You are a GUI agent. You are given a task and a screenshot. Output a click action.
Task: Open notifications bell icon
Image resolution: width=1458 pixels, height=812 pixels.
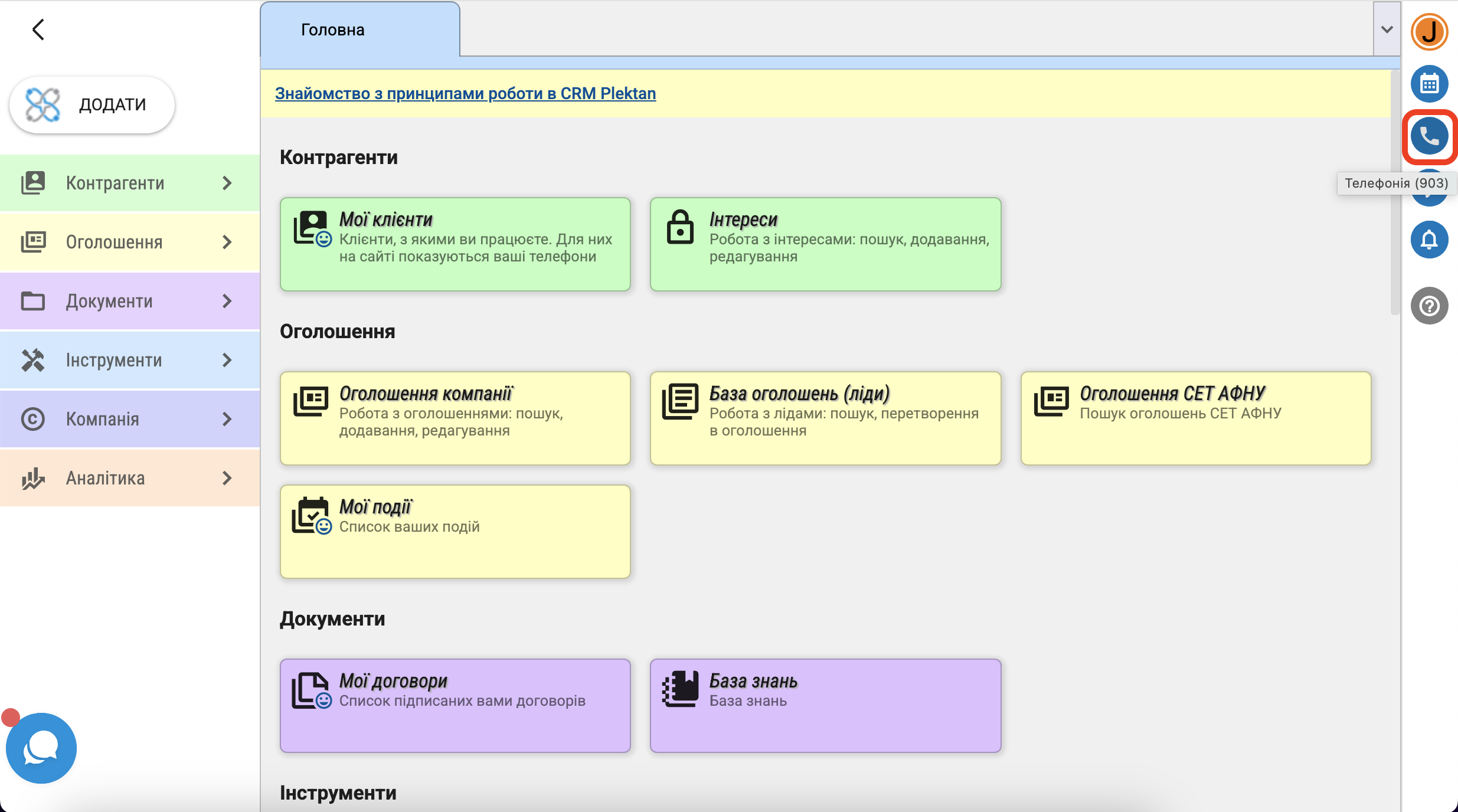click(x=1428, y=240)
